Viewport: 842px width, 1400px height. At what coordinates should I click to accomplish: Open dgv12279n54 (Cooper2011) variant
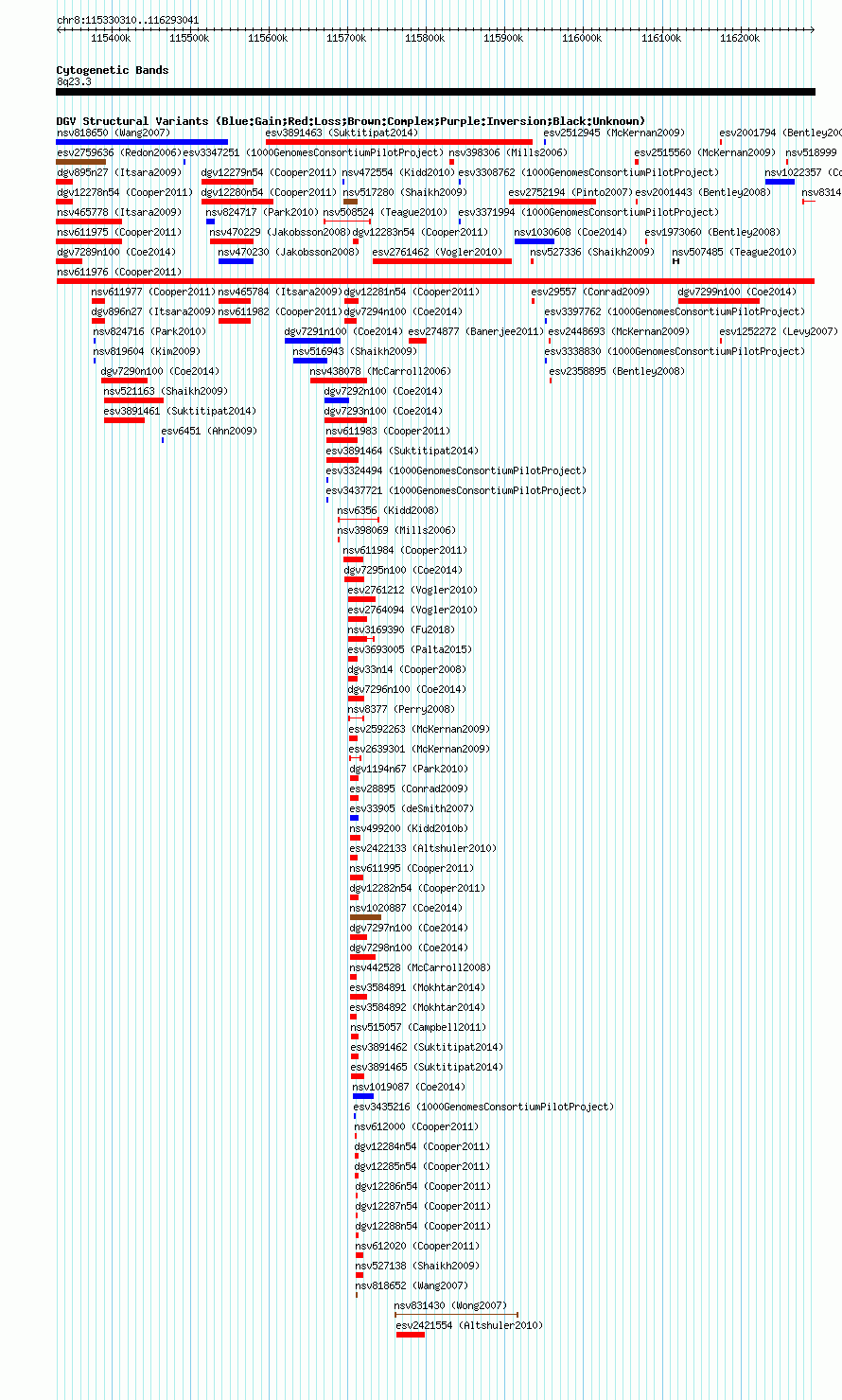269,172
